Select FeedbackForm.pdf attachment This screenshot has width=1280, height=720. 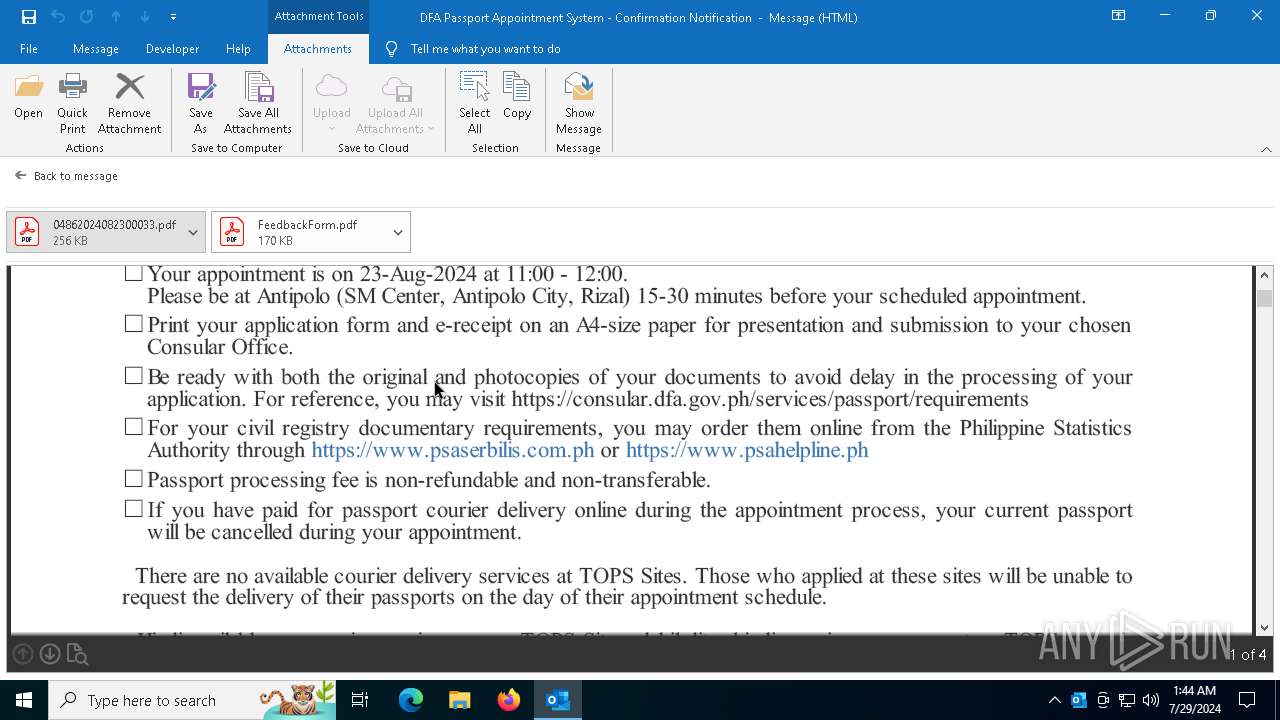click(x=299, y=232)
